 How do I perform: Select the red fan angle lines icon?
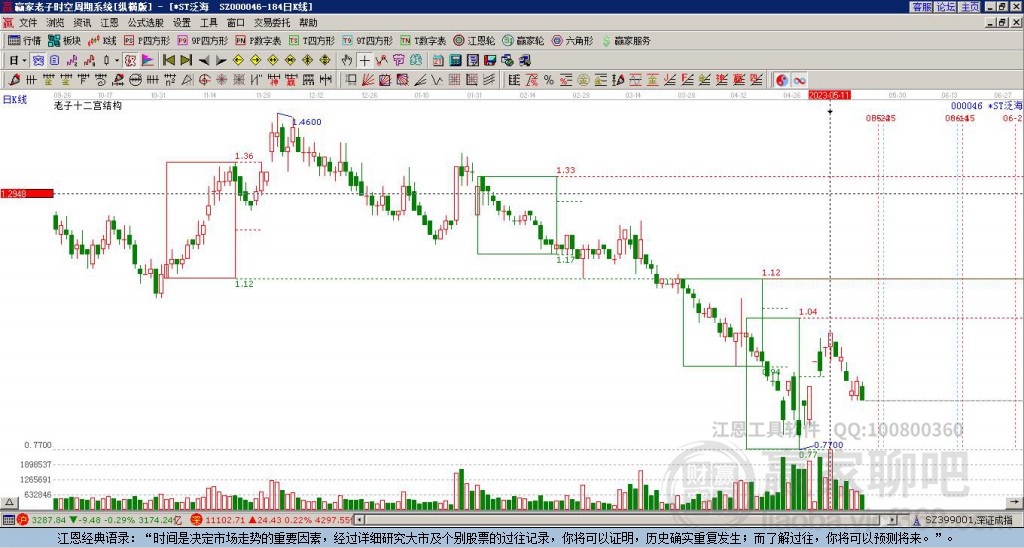point(368,80)
